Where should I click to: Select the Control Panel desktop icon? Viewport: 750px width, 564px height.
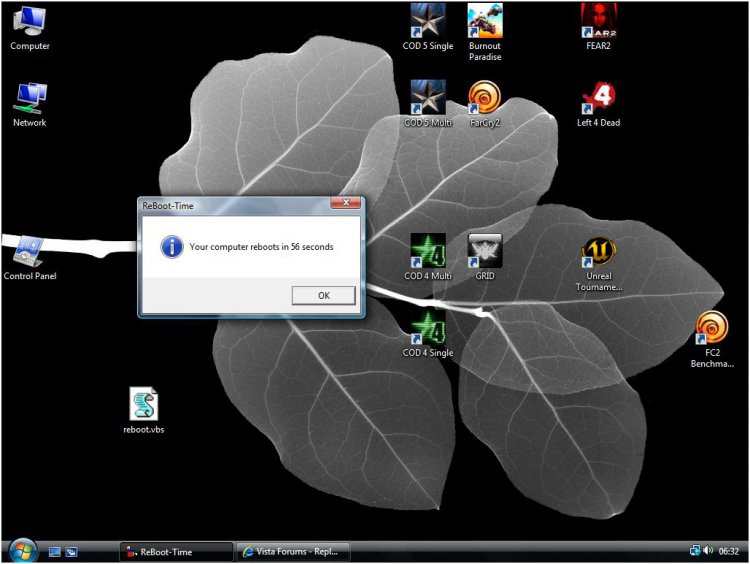pos(29,251)
